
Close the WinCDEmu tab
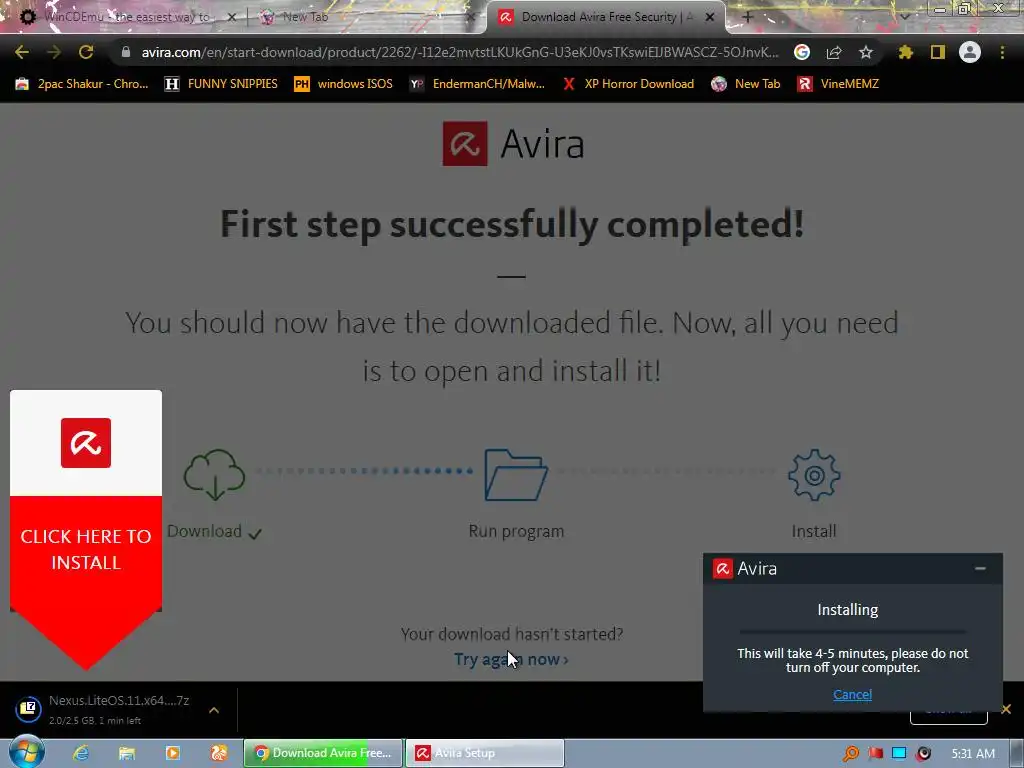232,17
